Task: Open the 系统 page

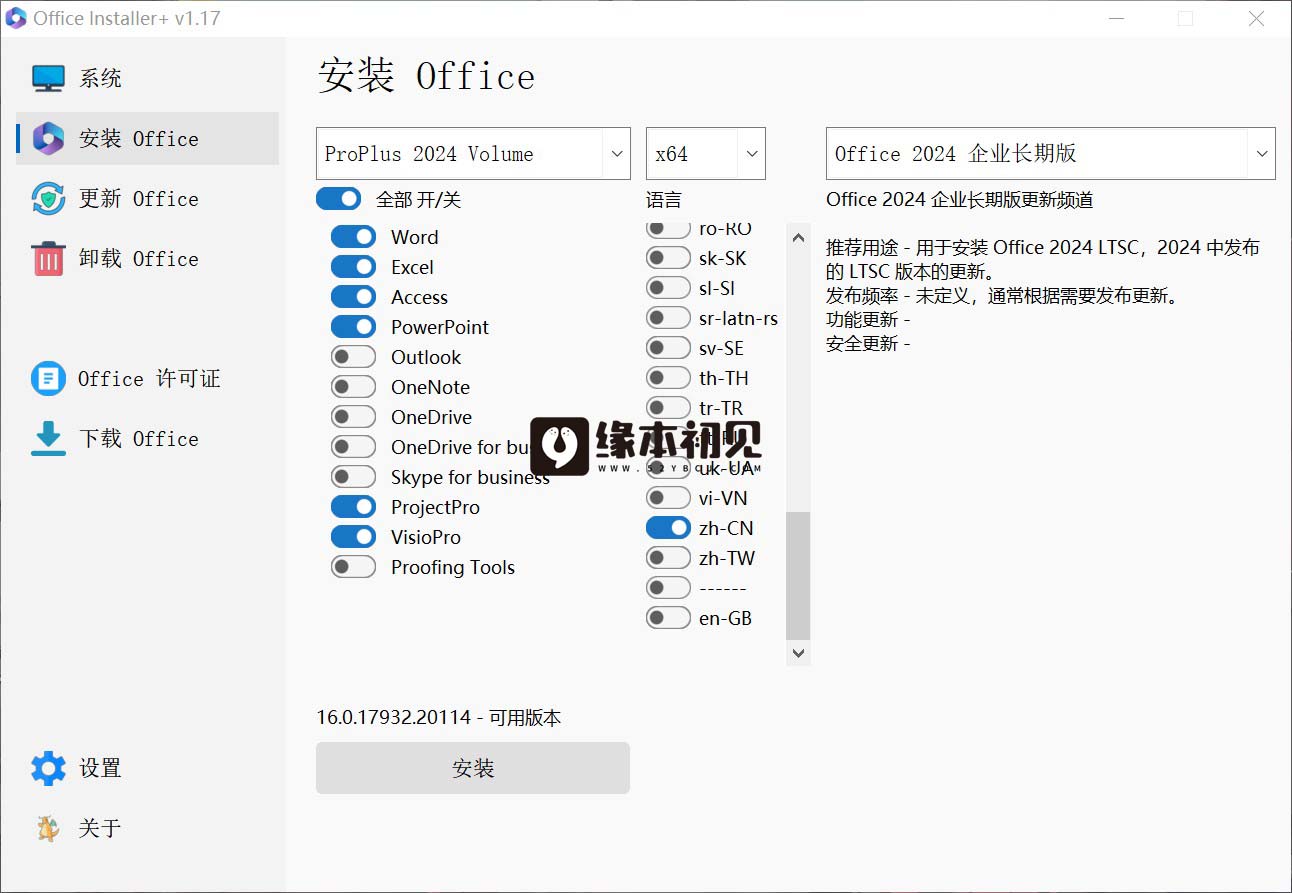Action: tap(147, 78)
